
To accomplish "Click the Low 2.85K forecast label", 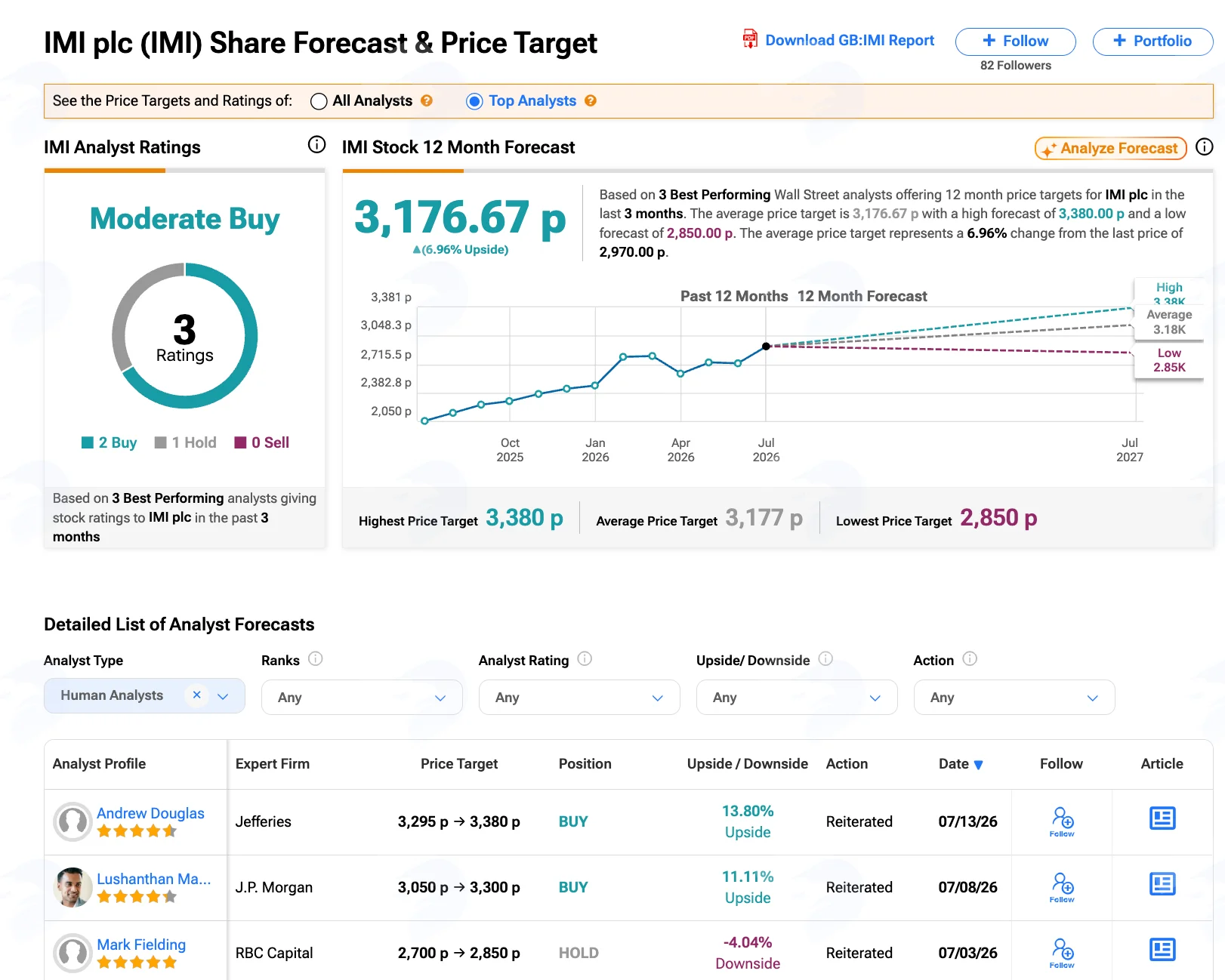I will 1169,360.
